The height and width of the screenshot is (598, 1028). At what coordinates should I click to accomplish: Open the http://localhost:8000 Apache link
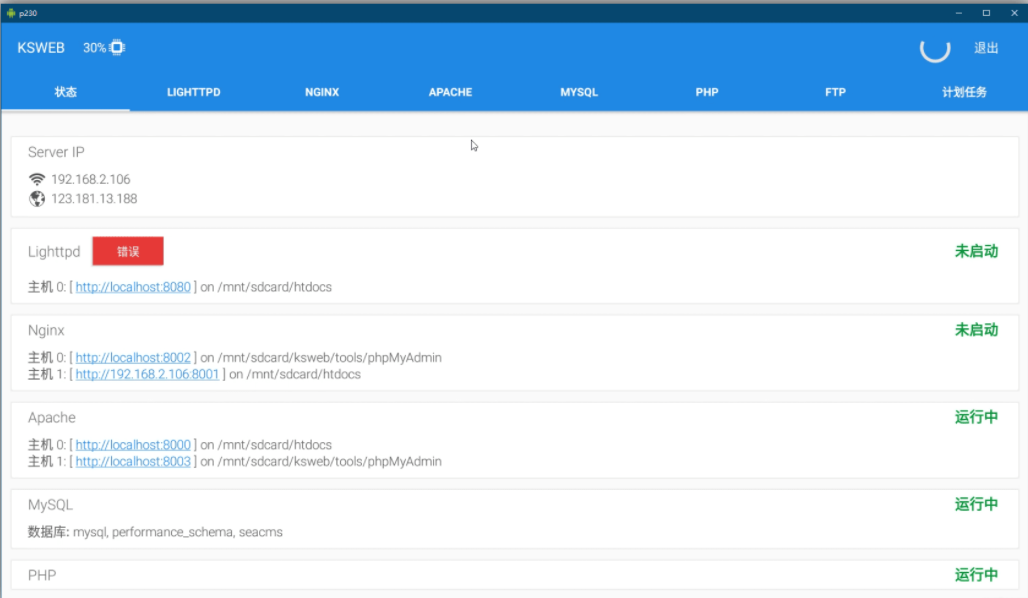tap(133, 445)
